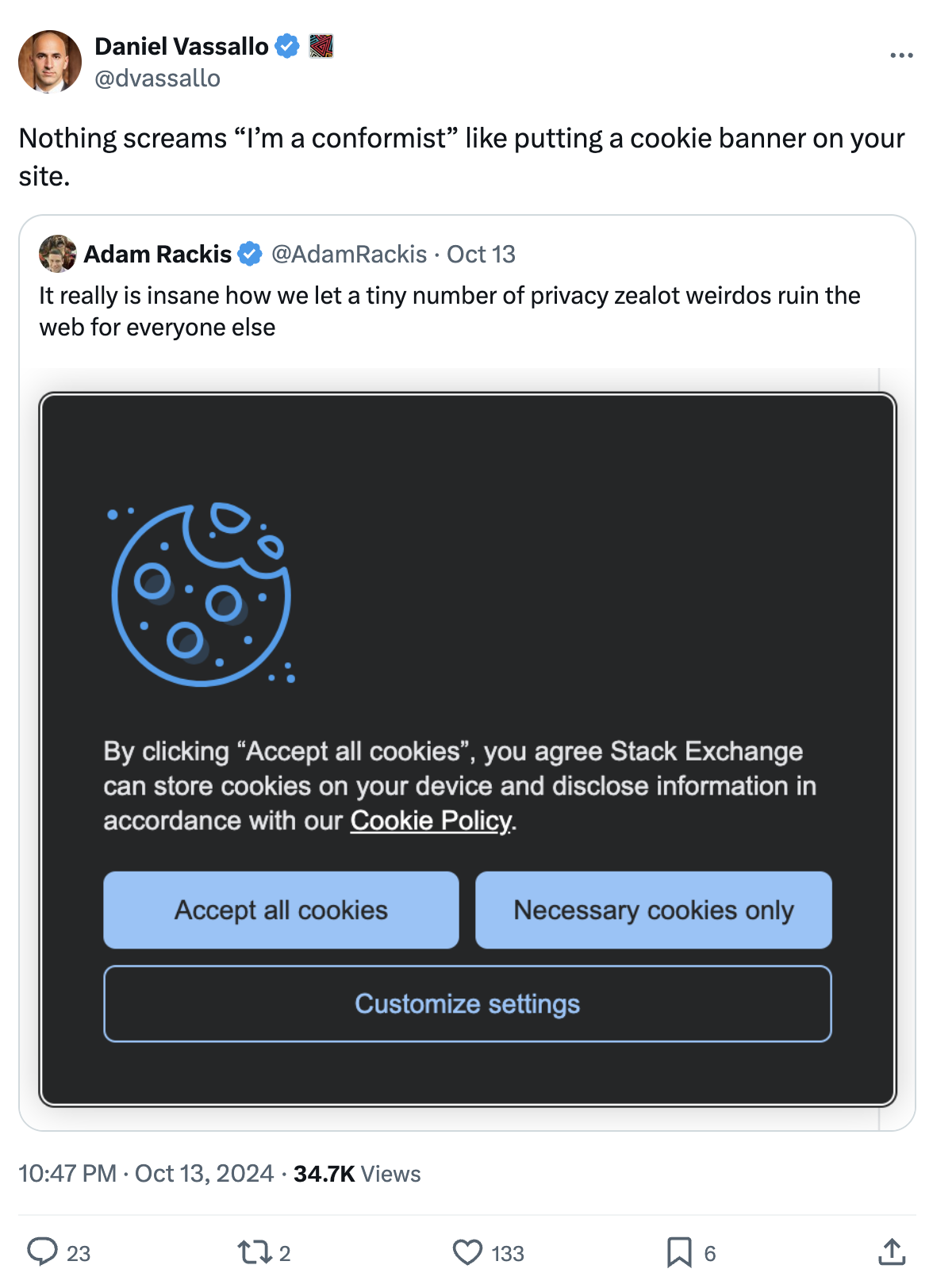Click the reply speech bubble icon
This screenshot has height=1288, width=933.
coord(43,1252)
